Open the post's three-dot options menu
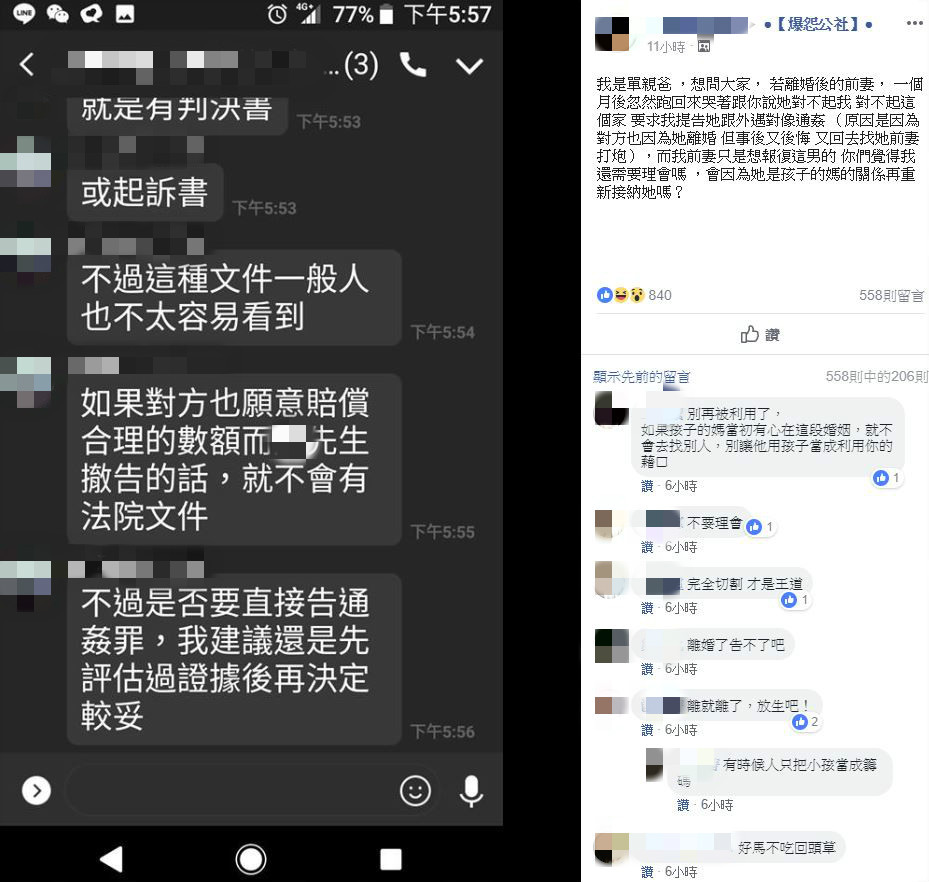 (915, 23)
